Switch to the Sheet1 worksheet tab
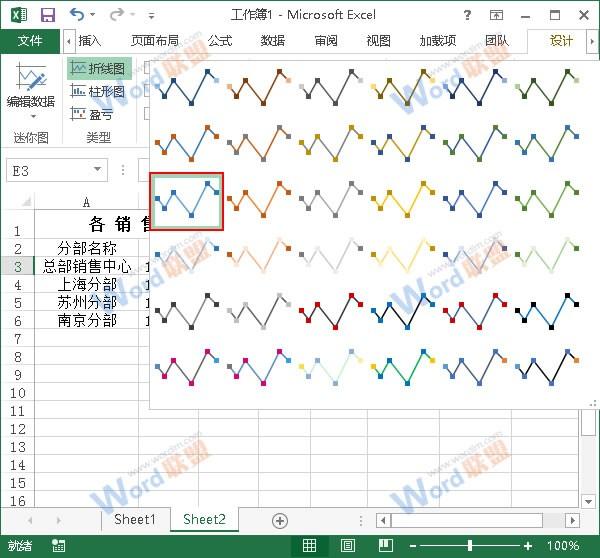600x558 pixels. pos(135,519)
